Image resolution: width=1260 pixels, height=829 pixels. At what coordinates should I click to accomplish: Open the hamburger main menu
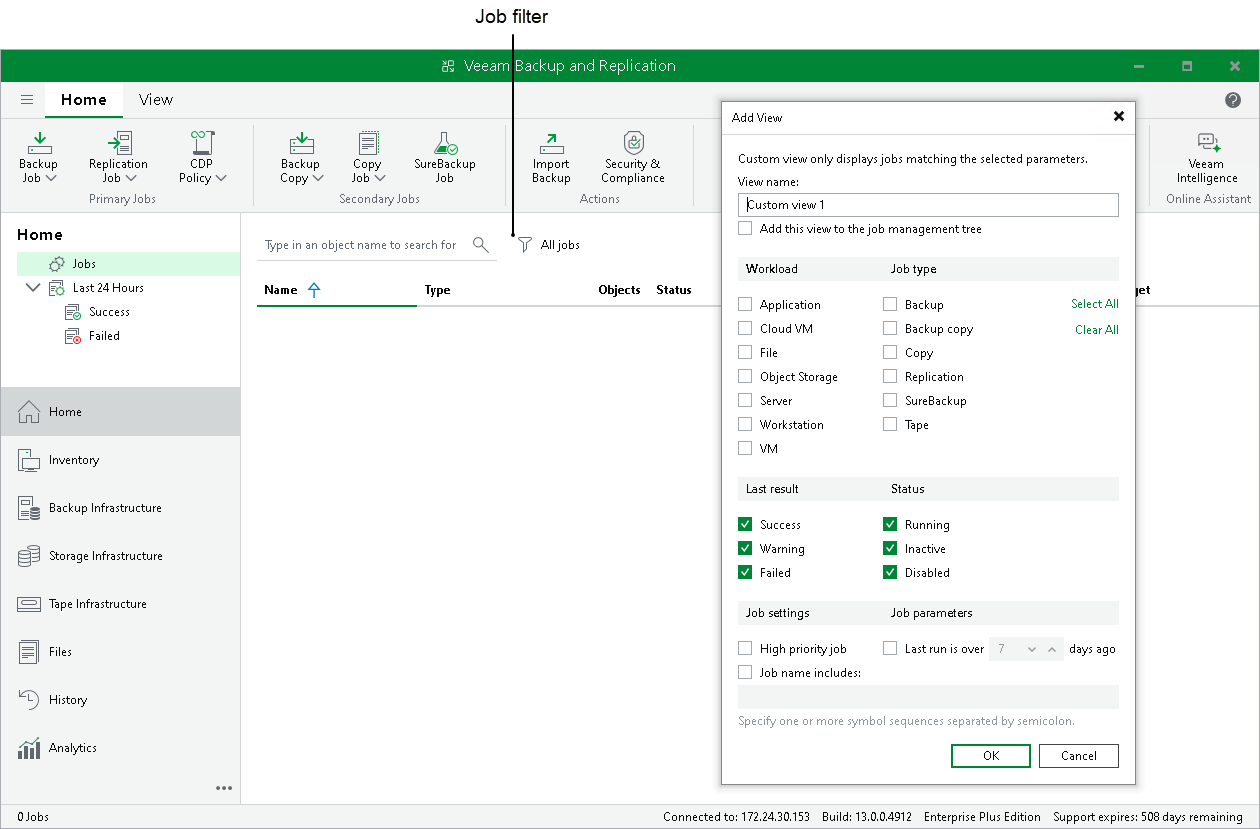click(27, 100)
